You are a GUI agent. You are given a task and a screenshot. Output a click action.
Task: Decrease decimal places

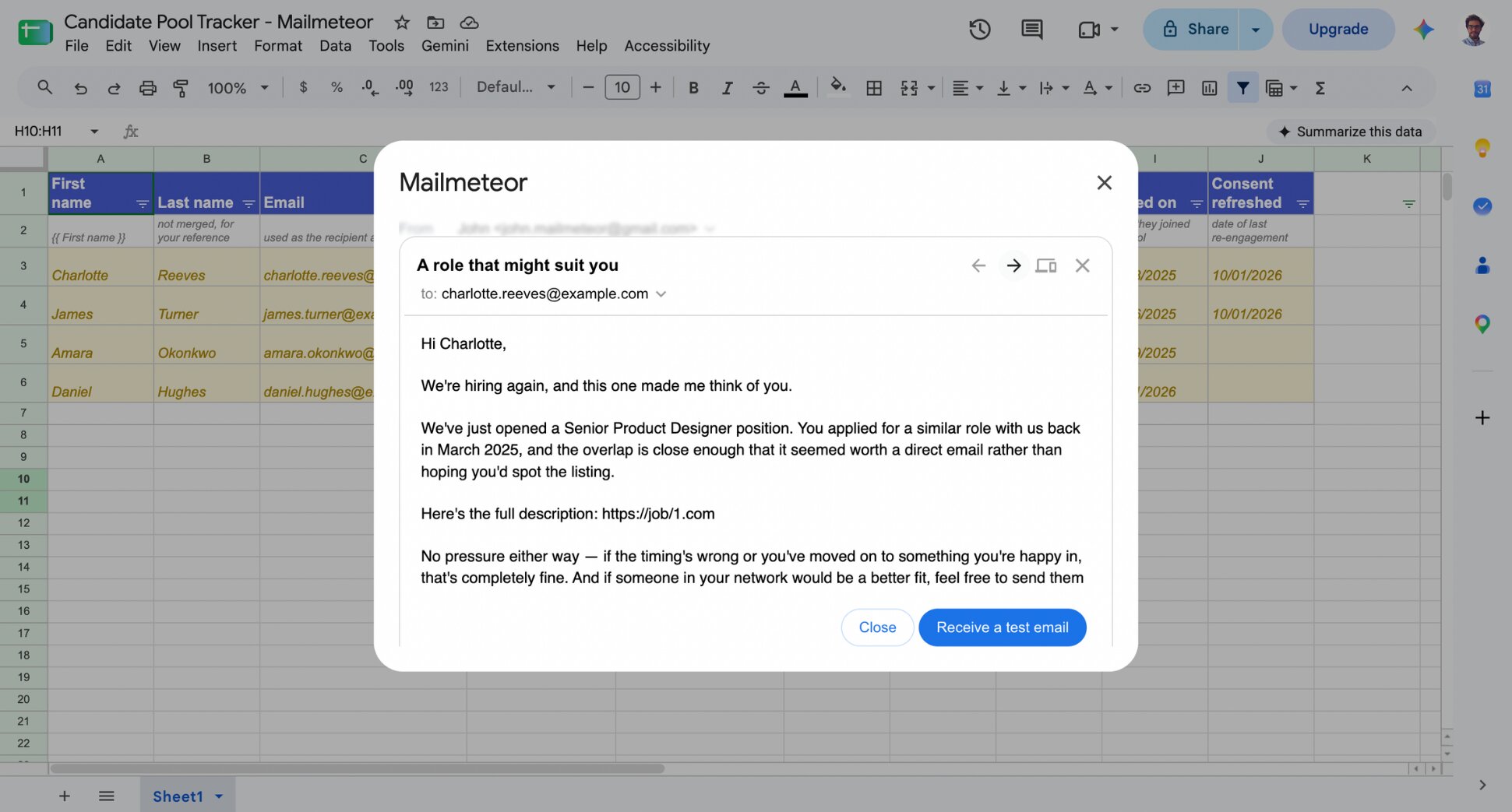coord(370,88)
